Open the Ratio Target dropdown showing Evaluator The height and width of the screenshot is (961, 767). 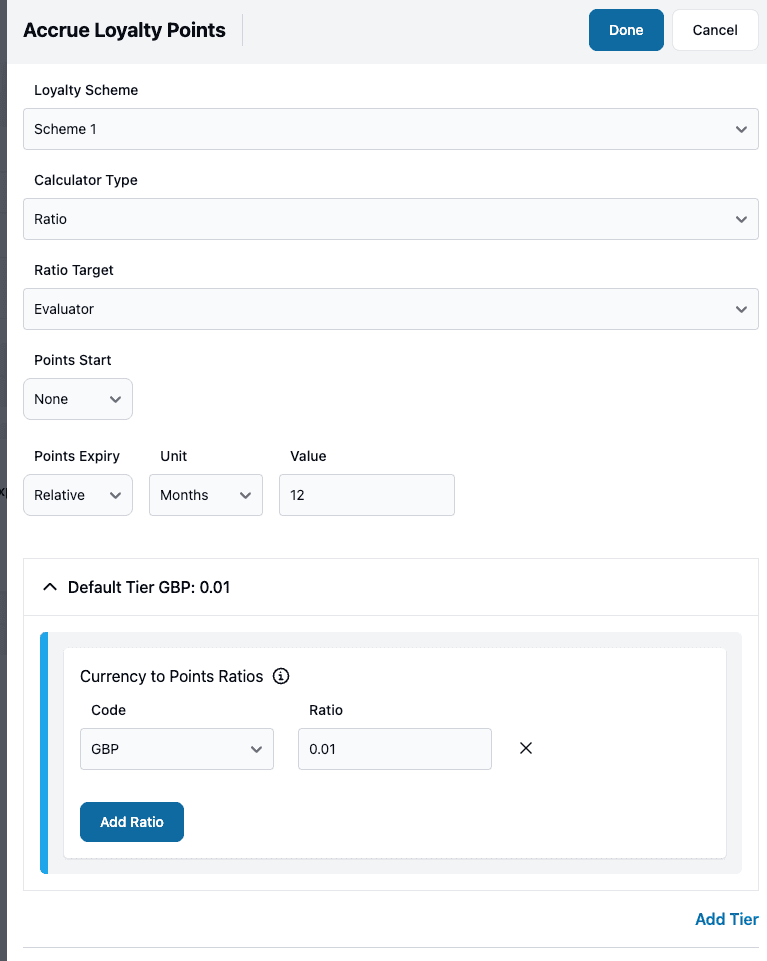click(390, 309)
